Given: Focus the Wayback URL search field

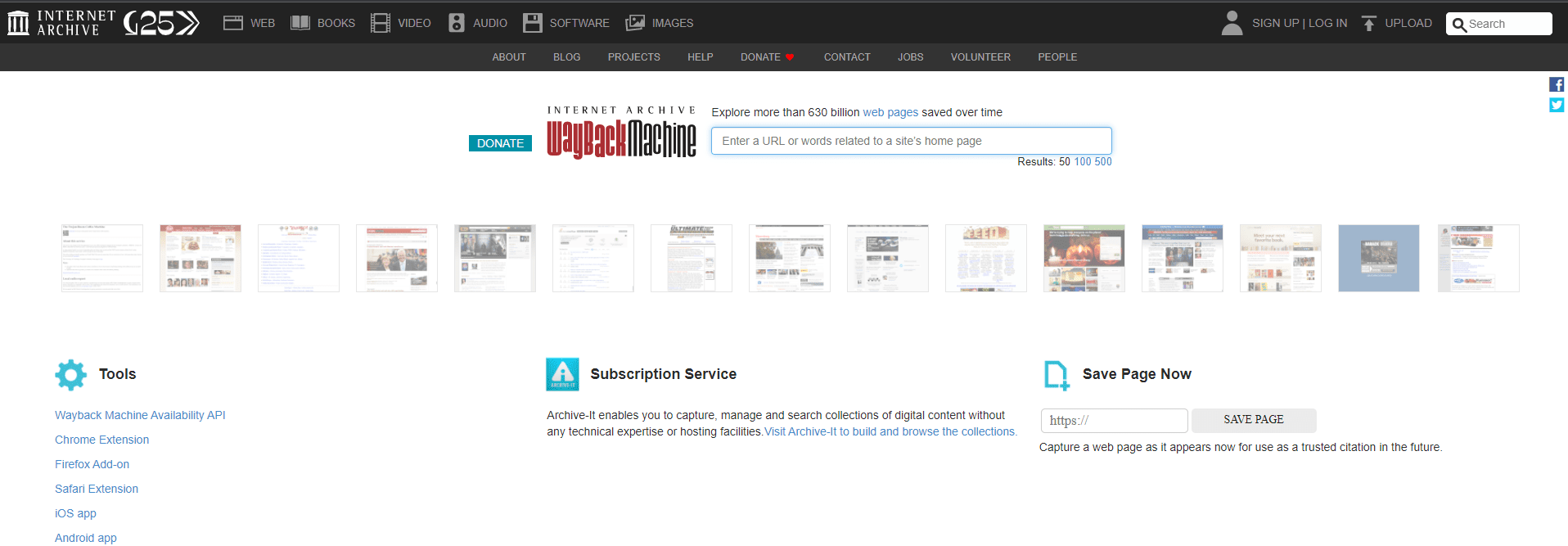Looking at the screenshot, I should [x=911, y=141].
